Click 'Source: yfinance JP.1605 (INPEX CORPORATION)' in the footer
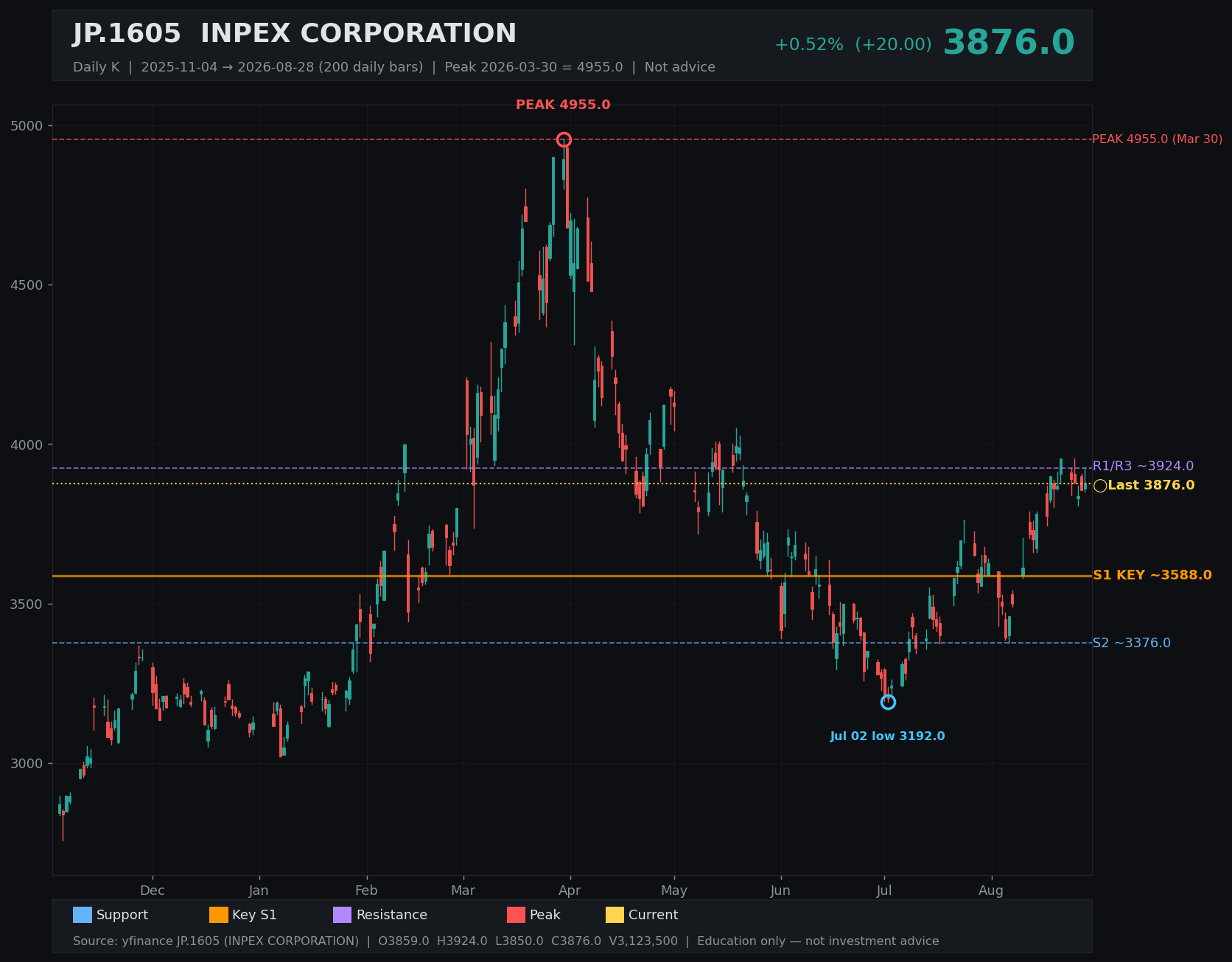The height and width of the screenshot is (962, 1232). [x=216, y=941]
